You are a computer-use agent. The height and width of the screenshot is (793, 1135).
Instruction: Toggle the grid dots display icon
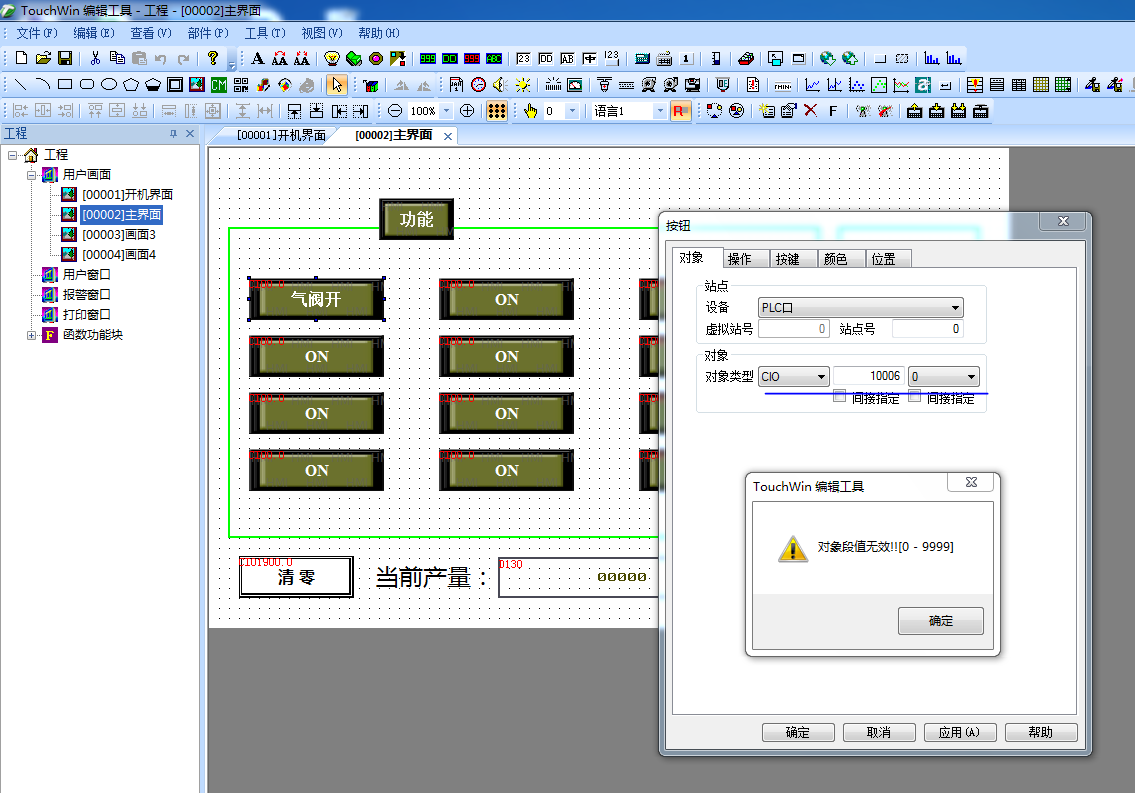[497, 111]
